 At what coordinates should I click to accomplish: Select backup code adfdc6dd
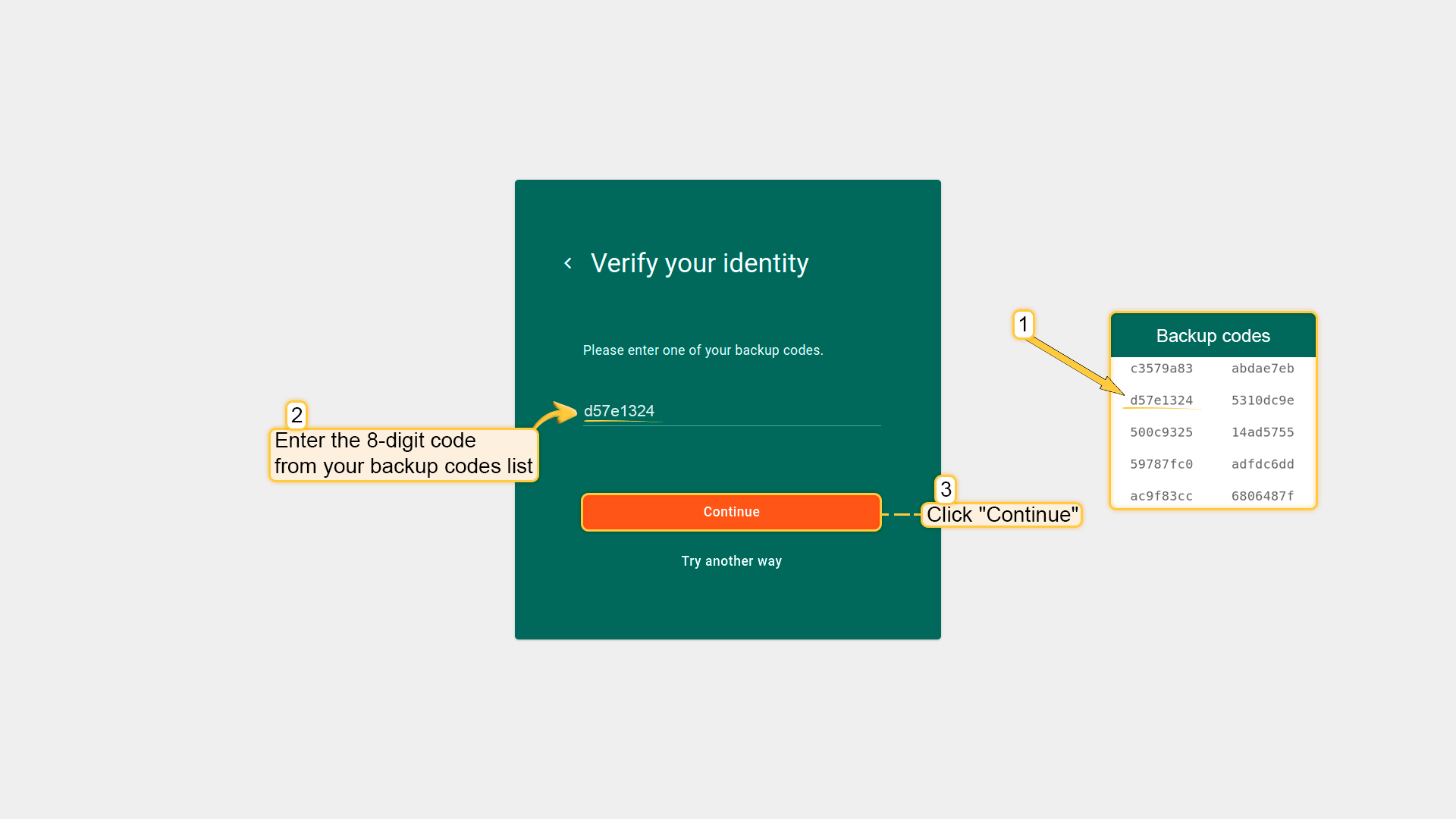coord(1263,464)
